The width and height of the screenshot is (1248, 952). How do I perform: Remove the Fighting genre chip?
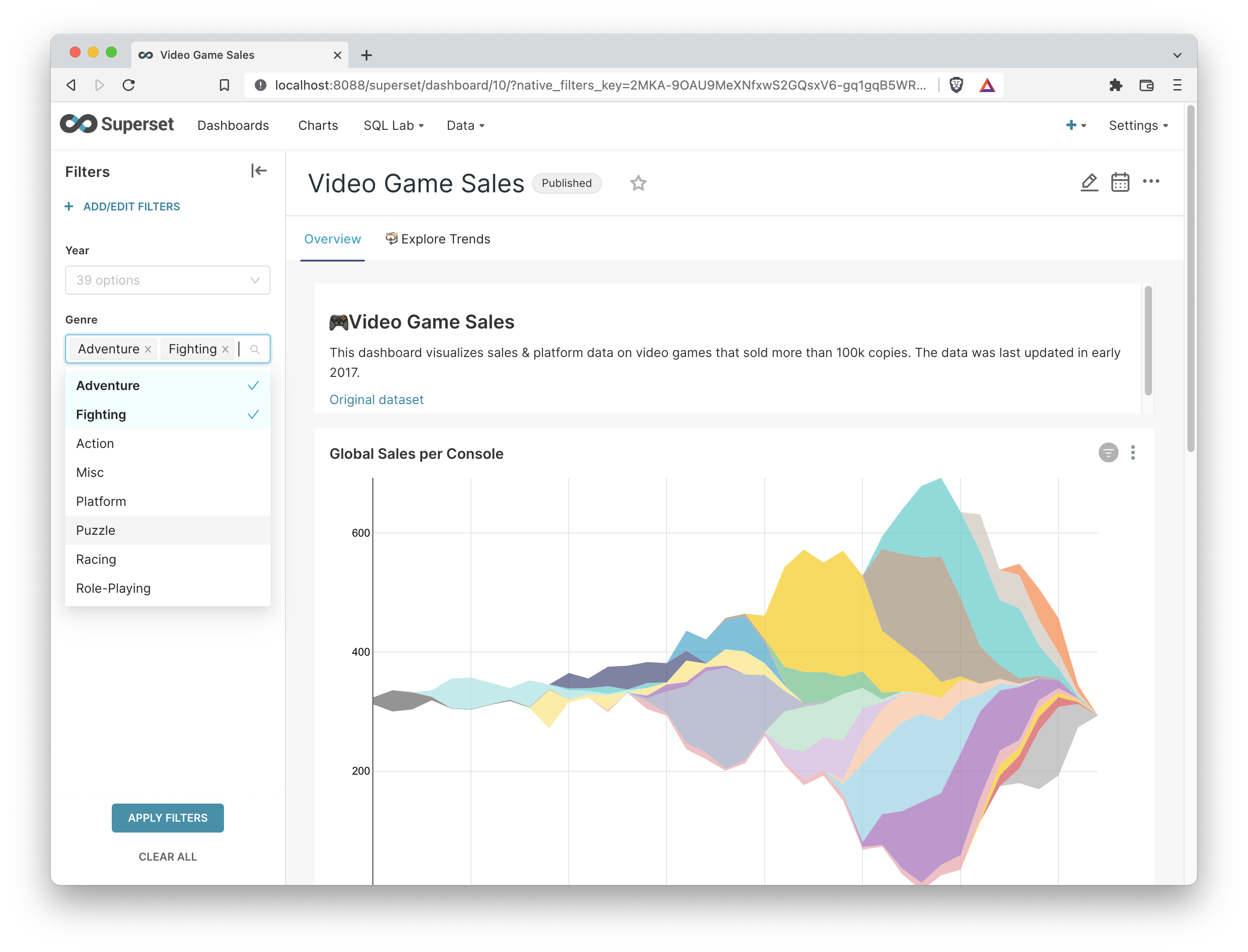[x=225, y=349]
